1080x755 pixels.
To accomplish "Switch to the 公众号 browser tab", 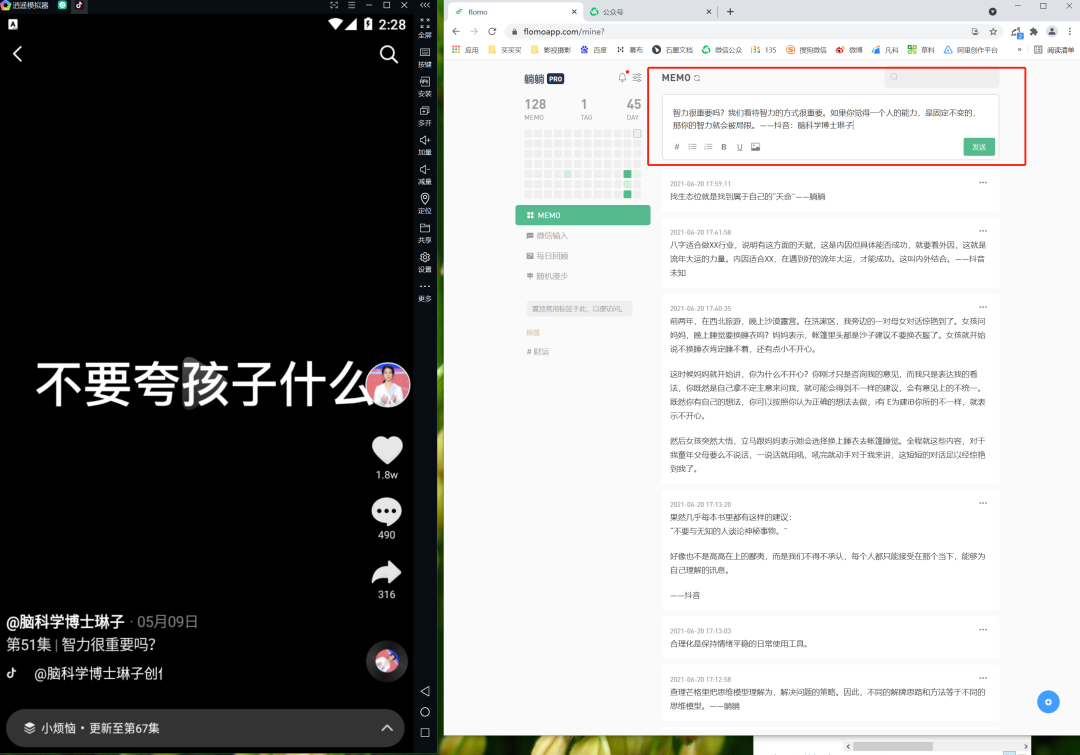I will 650,12.
